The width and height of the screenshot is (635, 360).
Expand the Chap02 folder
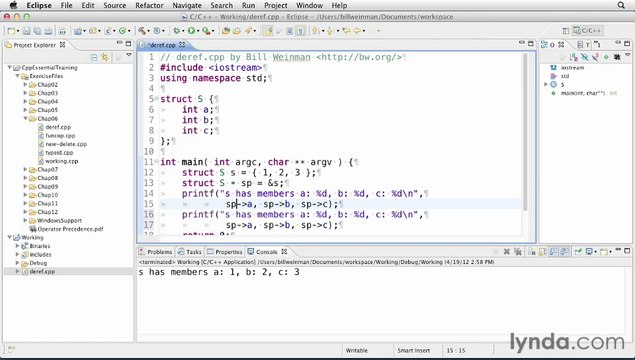tap(25, 85)
